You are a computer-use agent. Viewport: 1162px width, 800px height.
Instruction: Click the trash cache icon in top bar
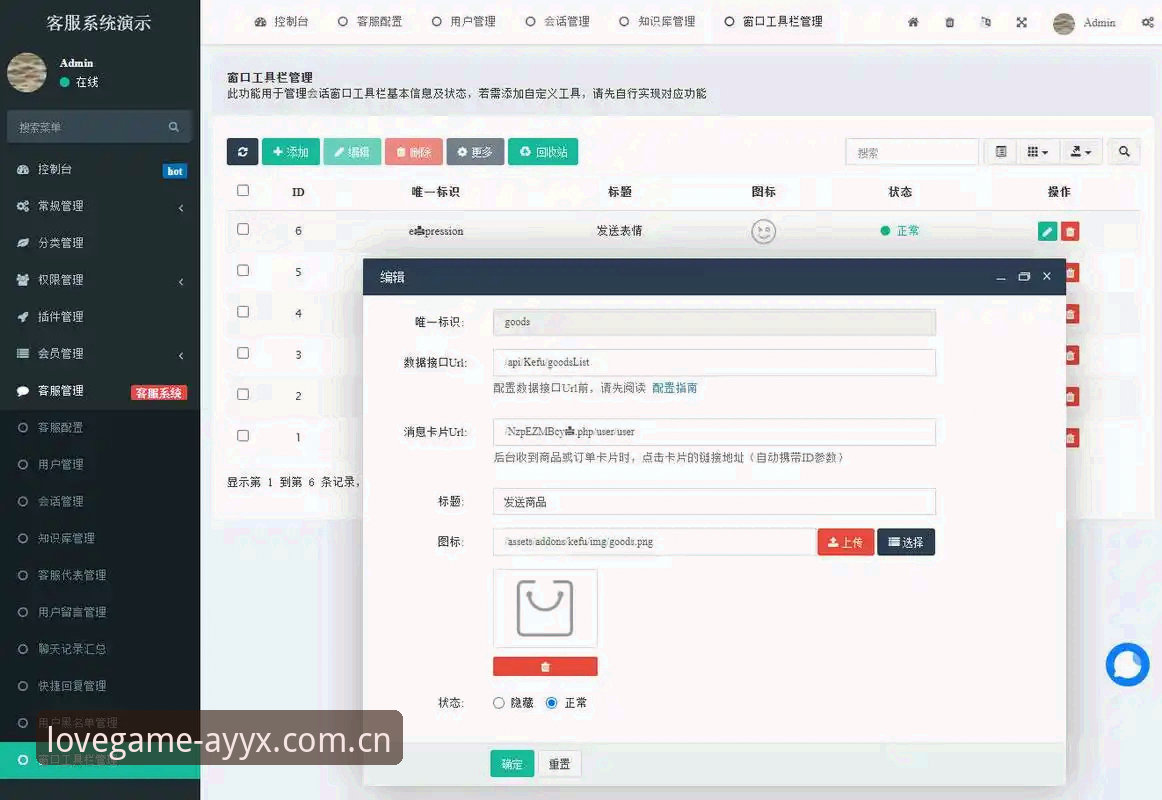click(949, 22)
